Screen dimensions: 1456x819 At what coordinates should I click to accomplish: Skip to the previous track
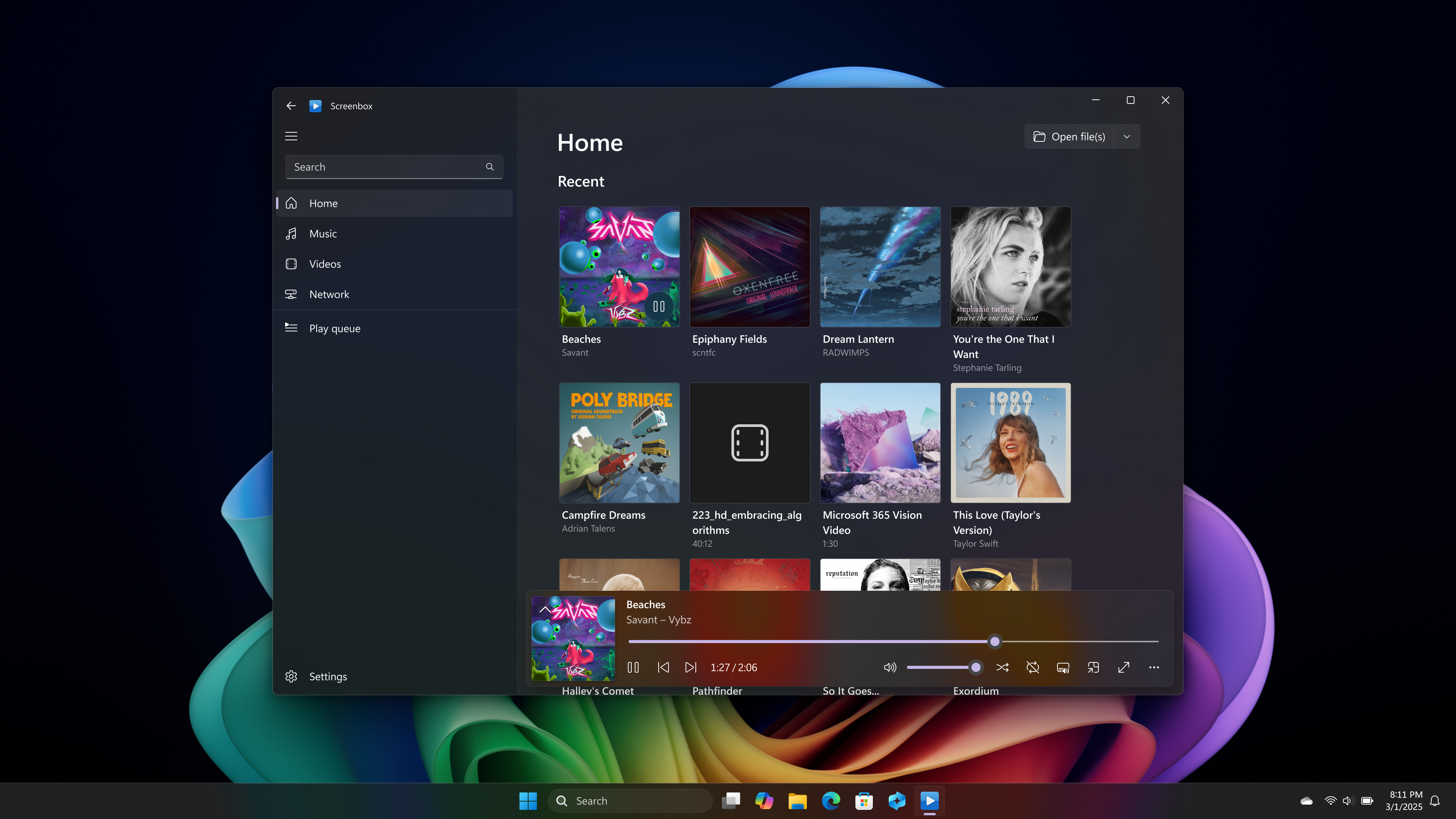[663, 667]
